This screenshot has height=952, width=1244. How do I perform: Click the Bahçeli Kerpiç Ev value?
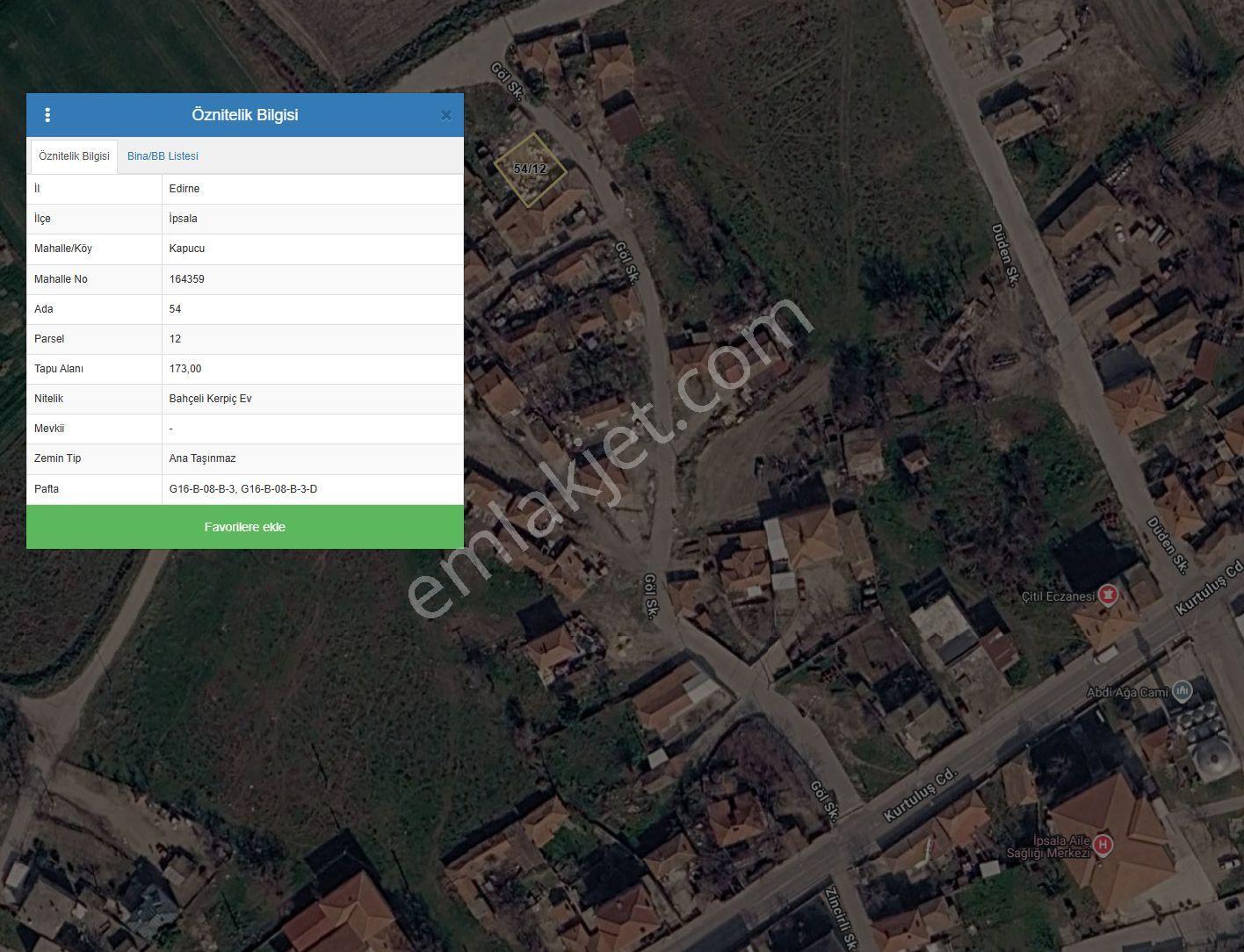[x=211, y=399]
